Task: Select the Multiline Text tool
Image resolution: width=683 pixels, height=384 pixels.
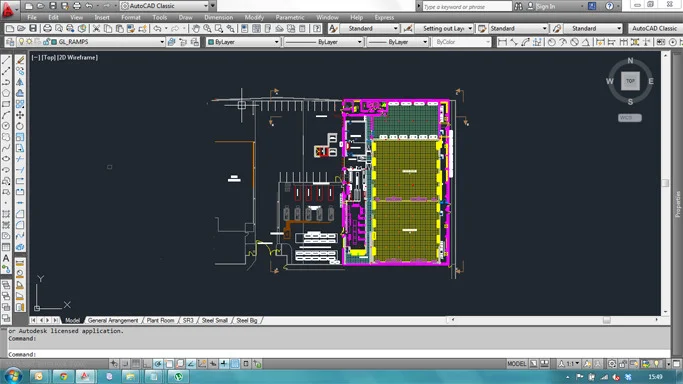Action: point(6,258)
